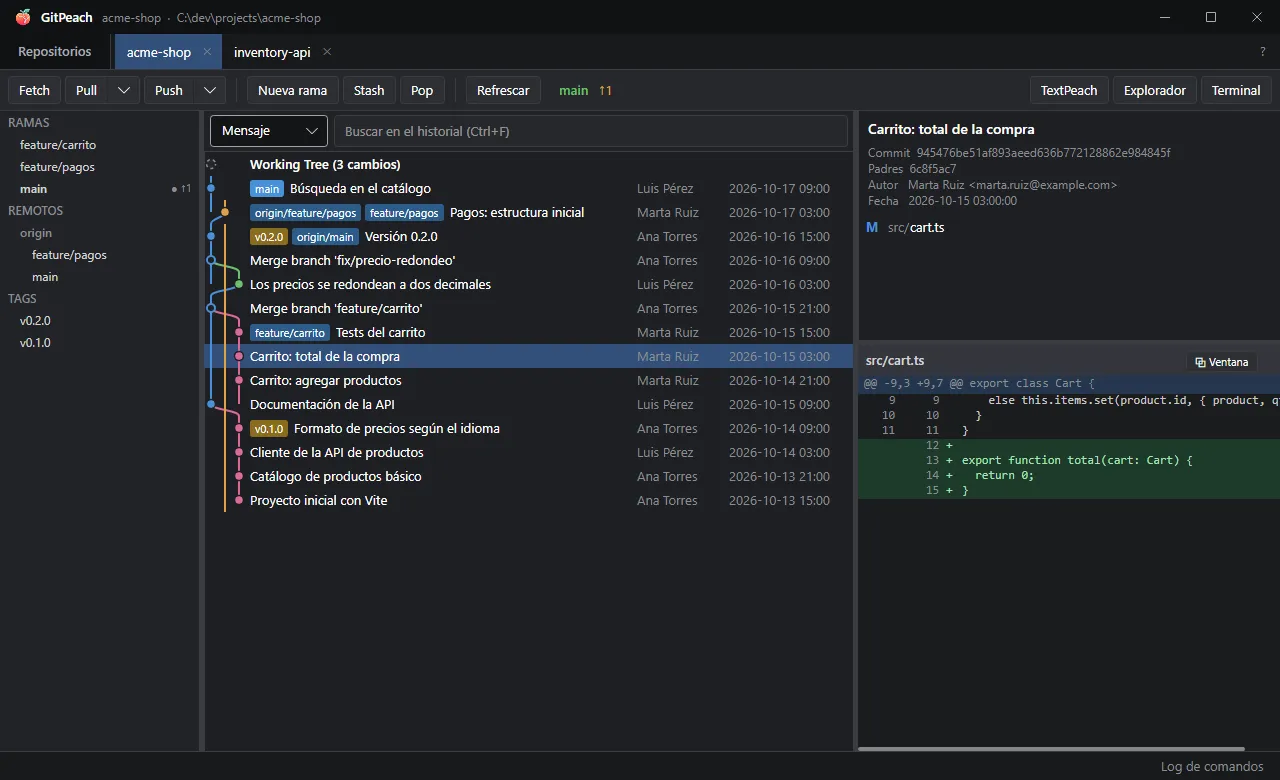This screenshot has height=780, width=1280.
Task: Open the Terminal button
Action: pos(1236,90)
